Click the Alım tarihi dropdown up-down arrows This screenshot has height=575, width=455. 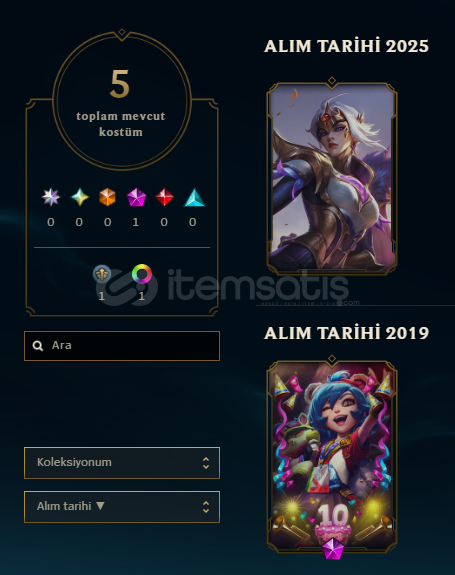pos(206,507)
